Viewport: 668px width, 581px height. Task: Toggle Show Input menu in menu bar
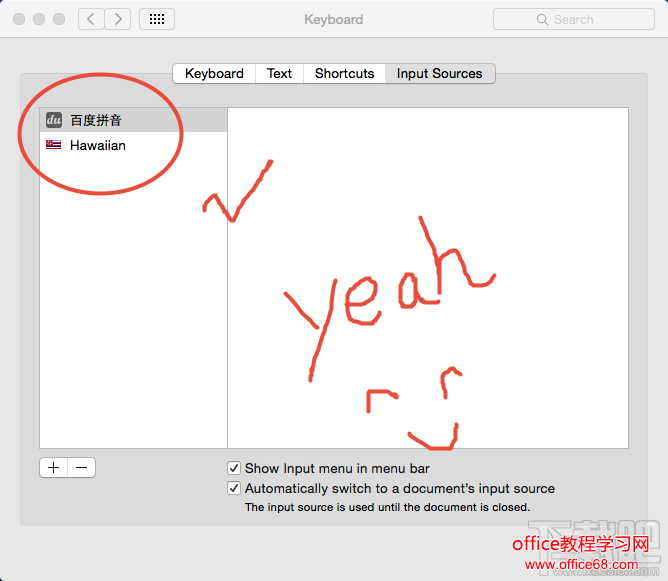(234, 468)
